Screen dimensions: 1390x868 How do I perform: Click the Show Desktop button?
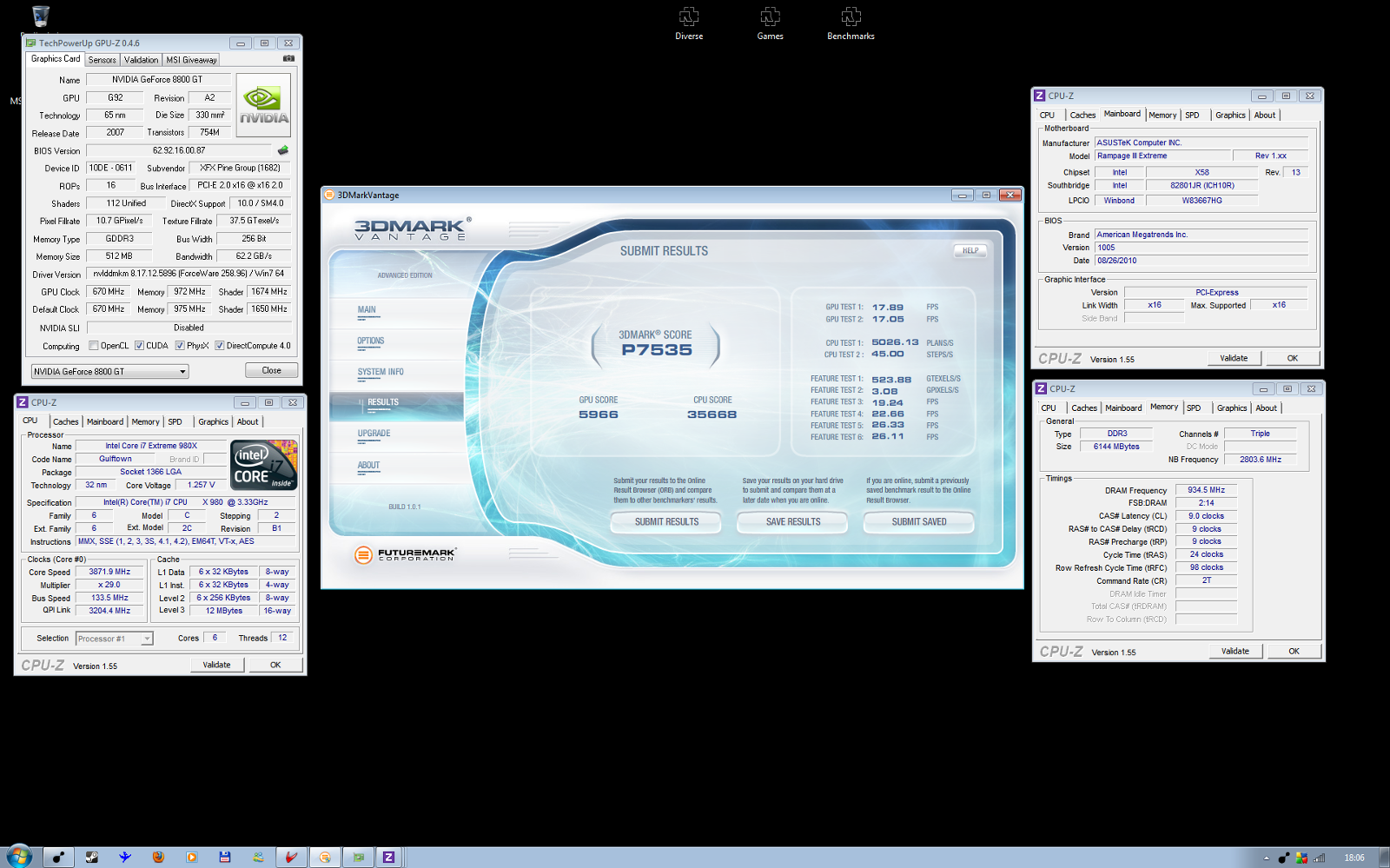click(1384, 858)
